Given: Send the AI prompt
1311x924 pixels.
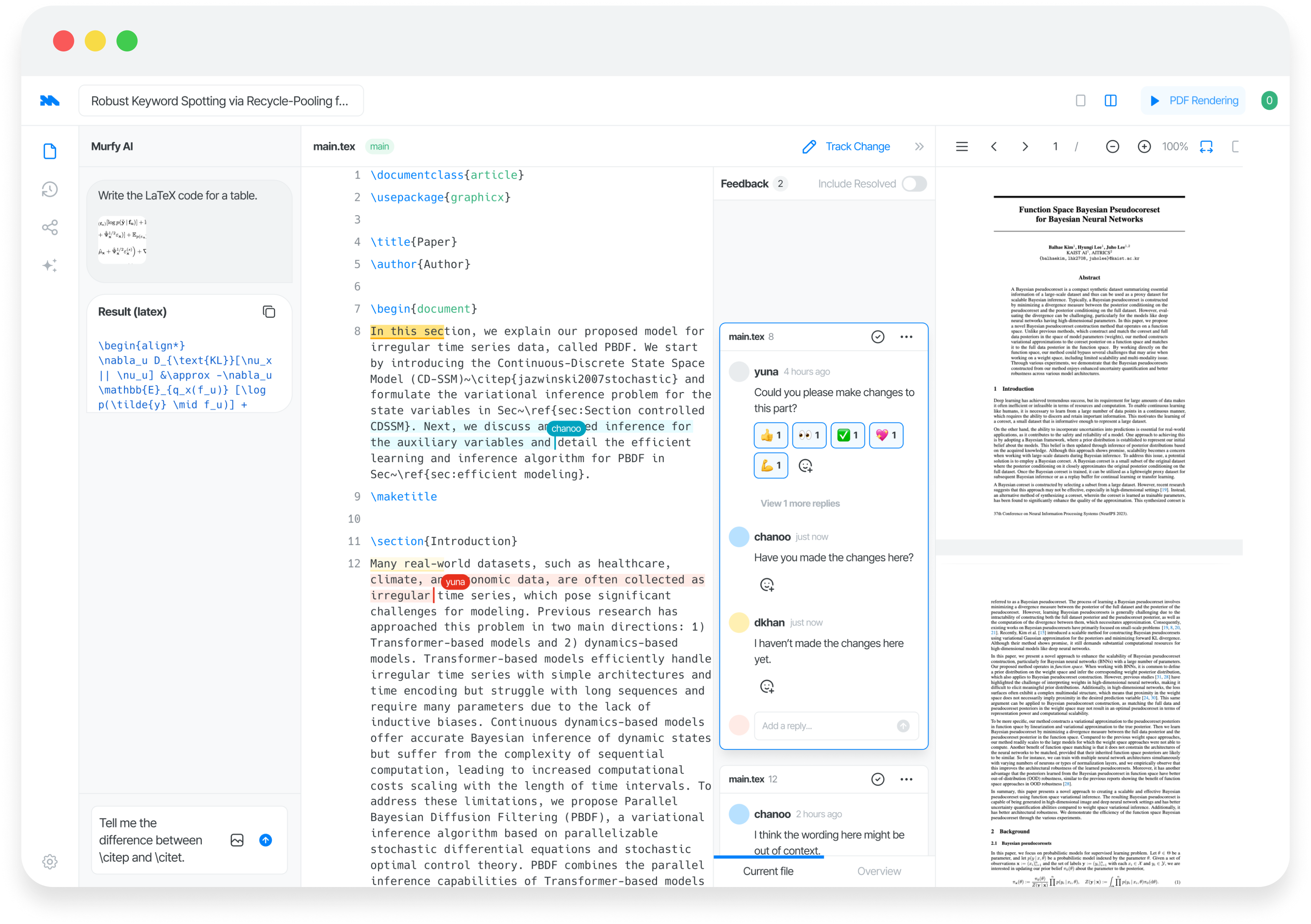Looking at the screenshot, I should point(265,840).
